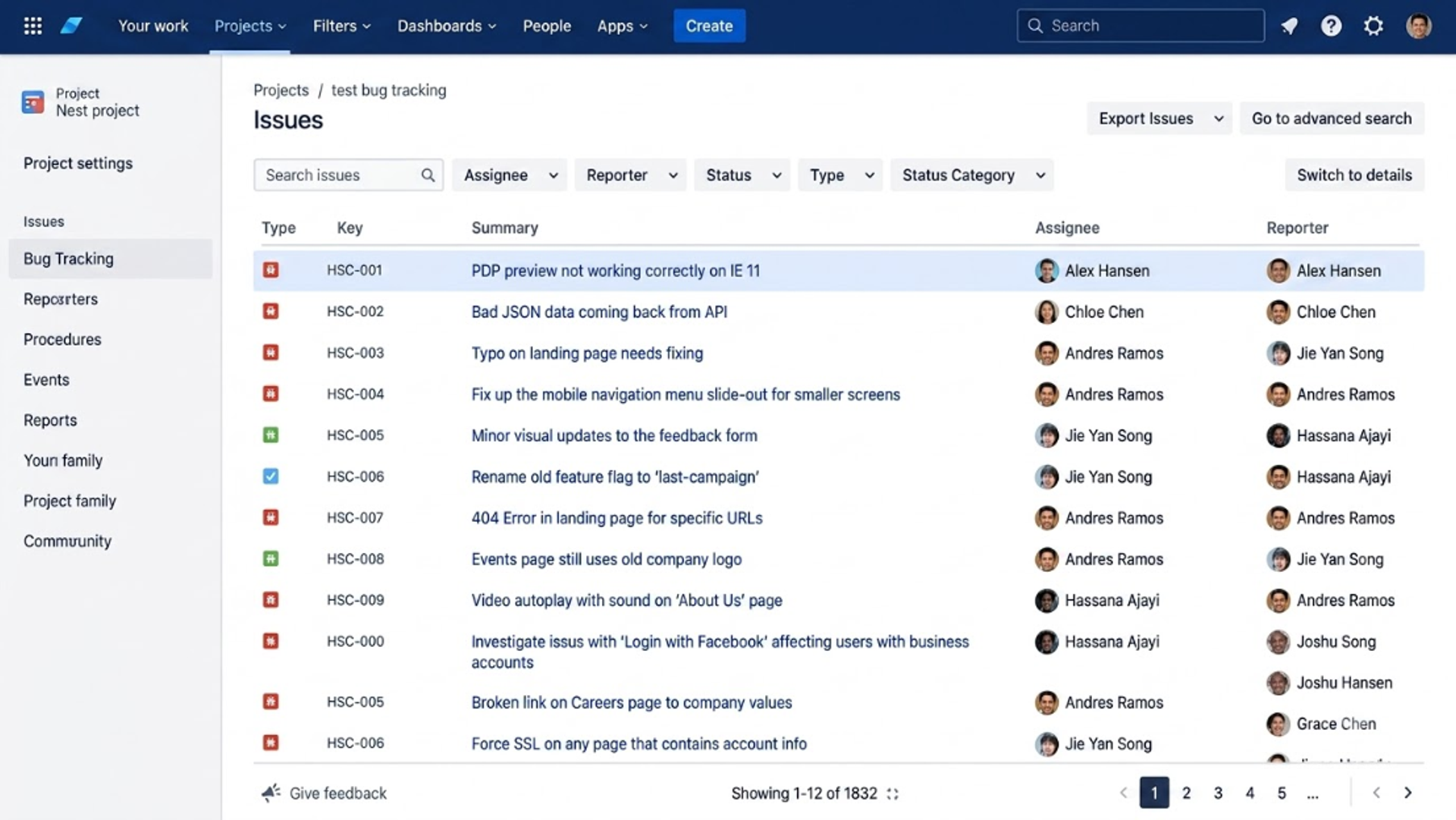Click the blue task icon for HSC-006 Rename

tap(271, 476)
